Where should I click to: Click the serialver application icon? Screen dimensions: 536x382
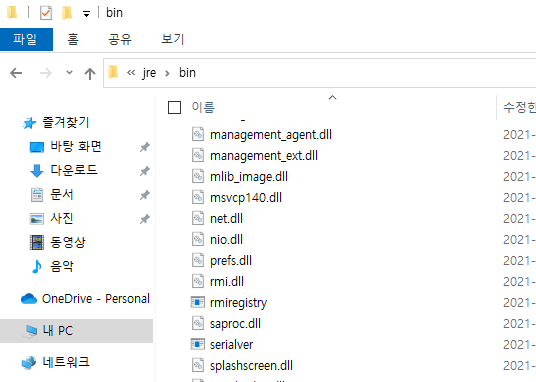tap(198, 344)
